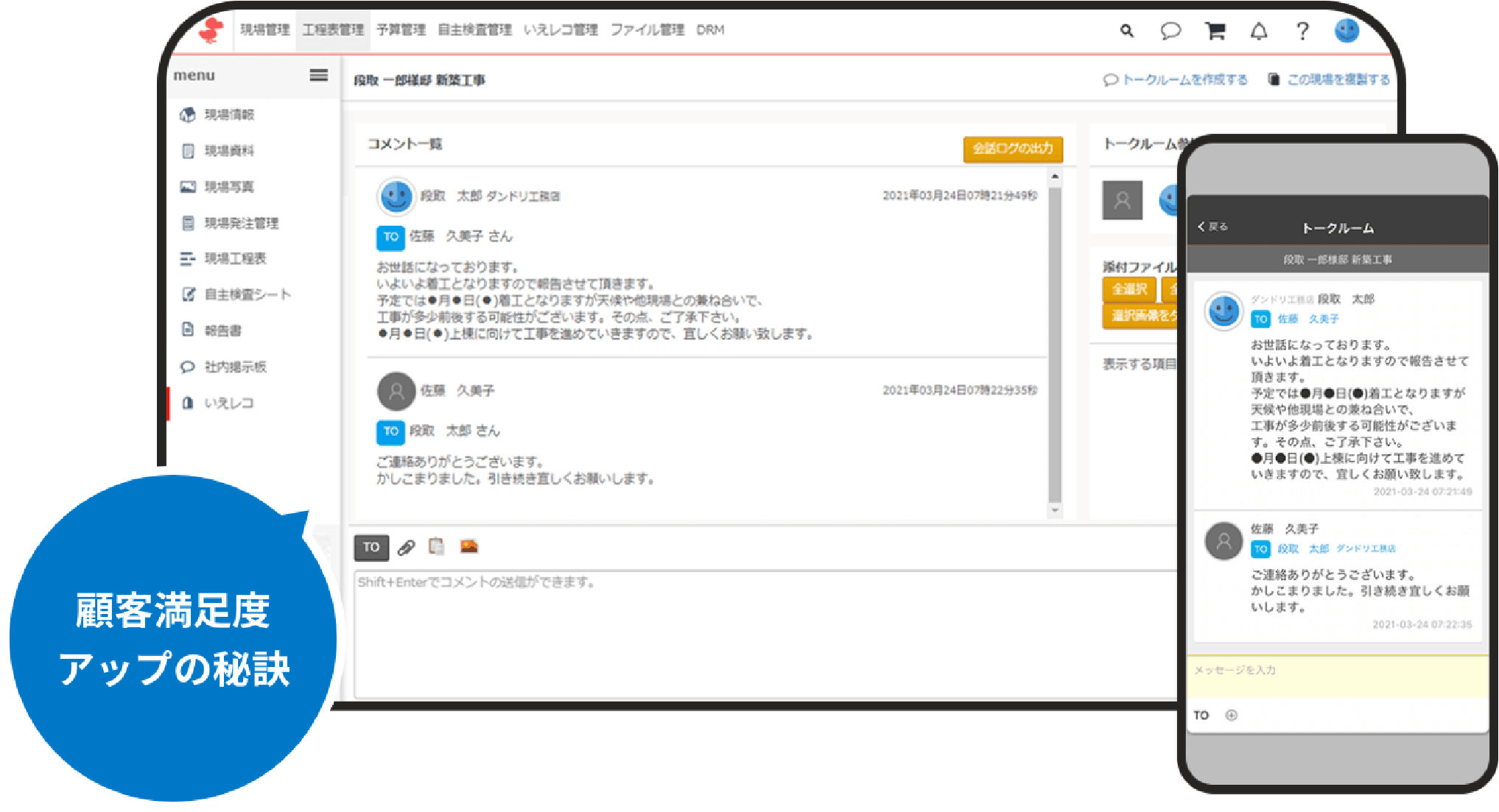Viewport: 1499px width, 812px height.
Task: Click the 会話ログの出力 button
Action: pyautogui.click(x=1012, y=149)
